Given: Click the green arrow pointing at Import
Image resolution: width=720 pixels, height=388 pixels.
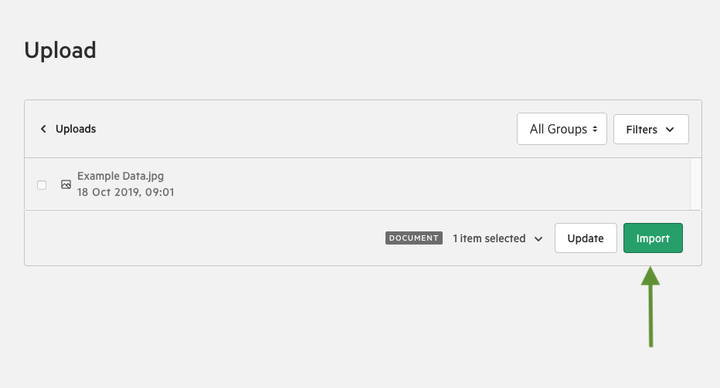Looking at the screenshot, I should click(x=650, y=307).
